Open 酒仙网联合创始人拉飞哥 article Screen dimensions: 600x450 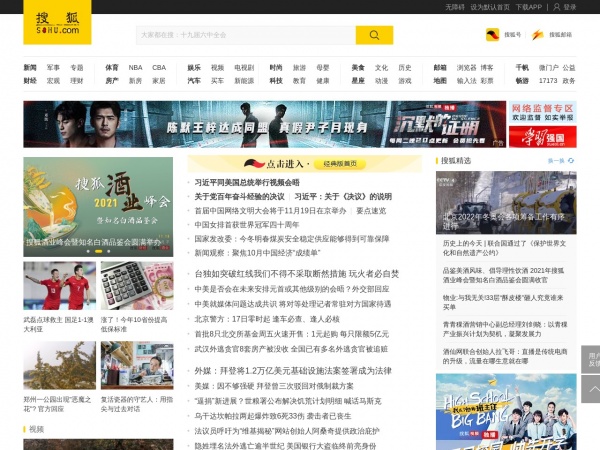(x=505, y=356)
